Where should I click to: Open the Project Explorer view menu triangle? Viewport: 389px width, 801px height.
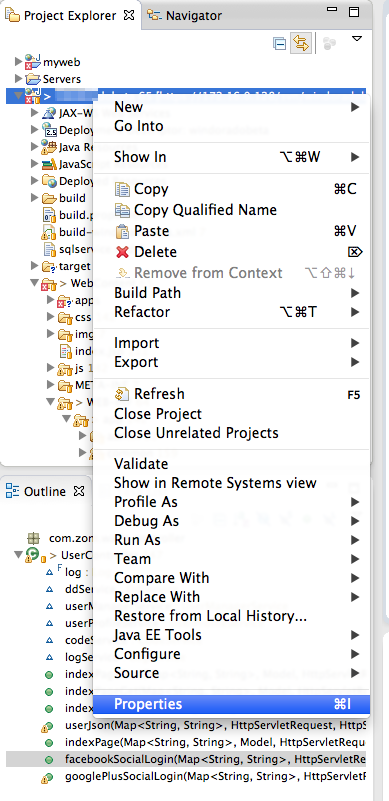(x=357, y=39)
